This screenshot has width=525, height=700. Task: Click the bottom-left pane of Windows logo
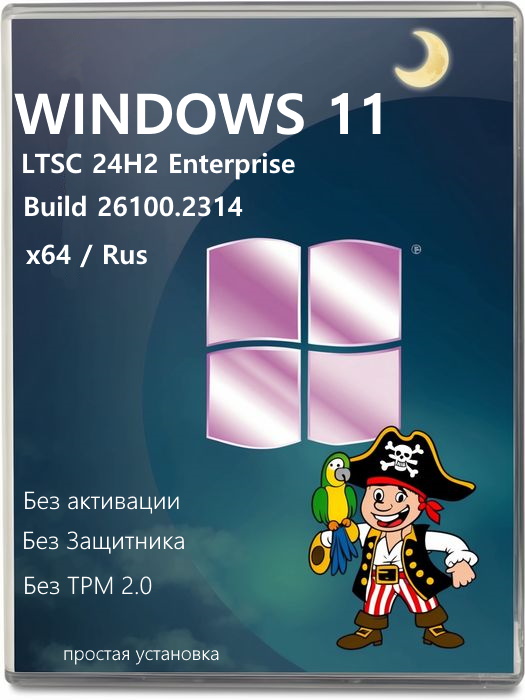(x=253, y=396)
